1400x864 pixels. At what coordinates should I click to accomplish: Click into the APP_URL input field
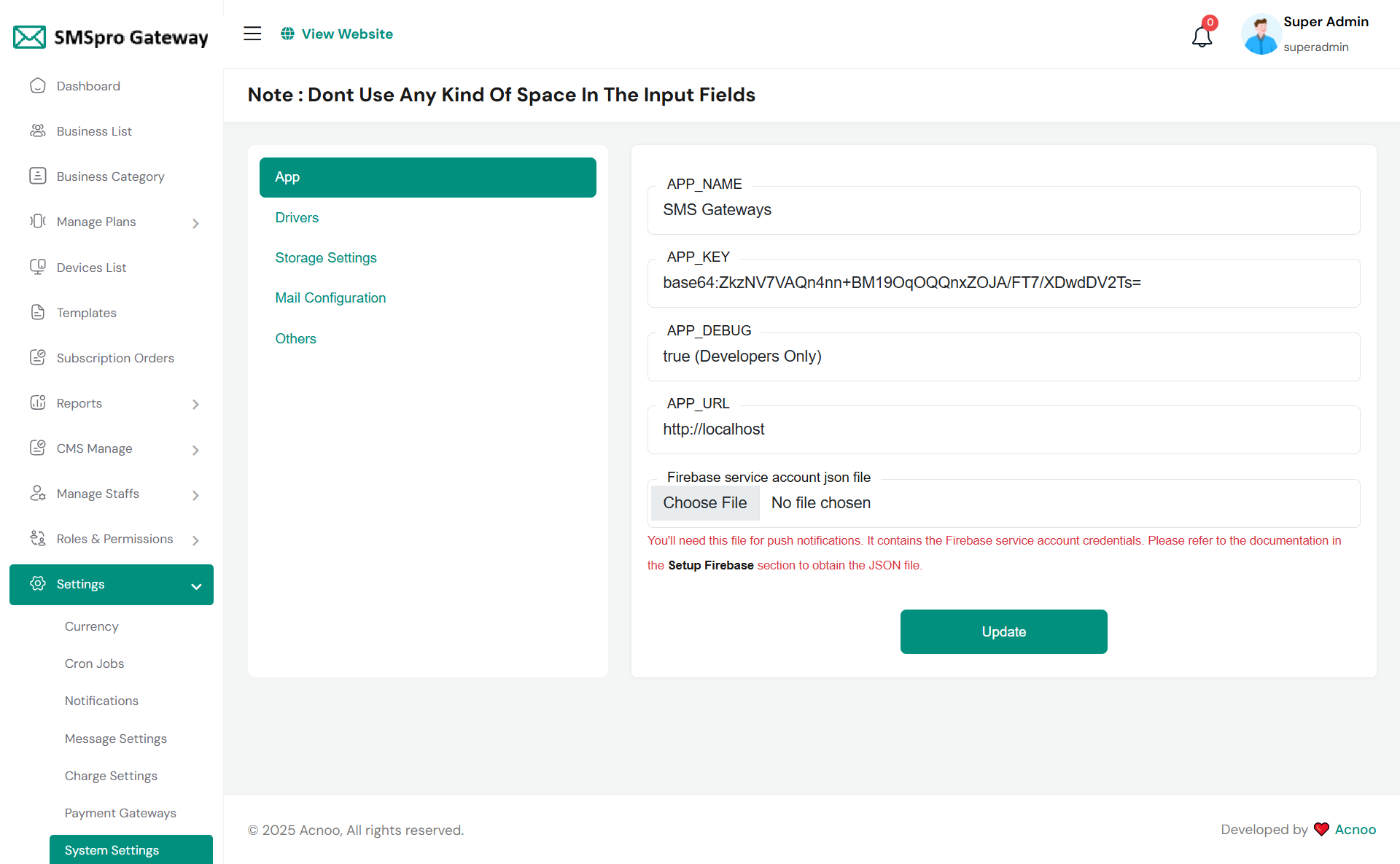(x=1003, y=430)
